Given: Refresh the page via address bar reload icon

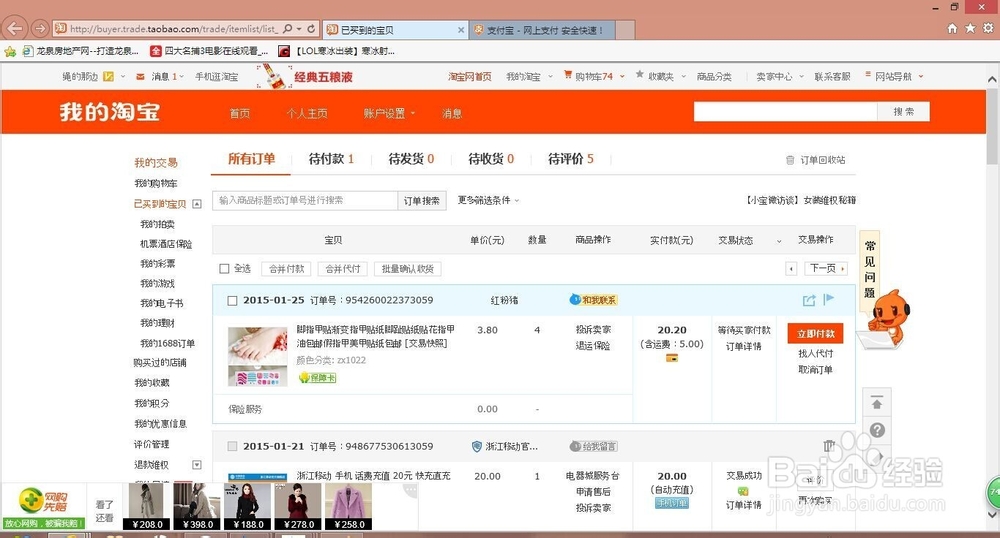Looking at the screenshot, I should pyautogui.click(x=311, y=29).
